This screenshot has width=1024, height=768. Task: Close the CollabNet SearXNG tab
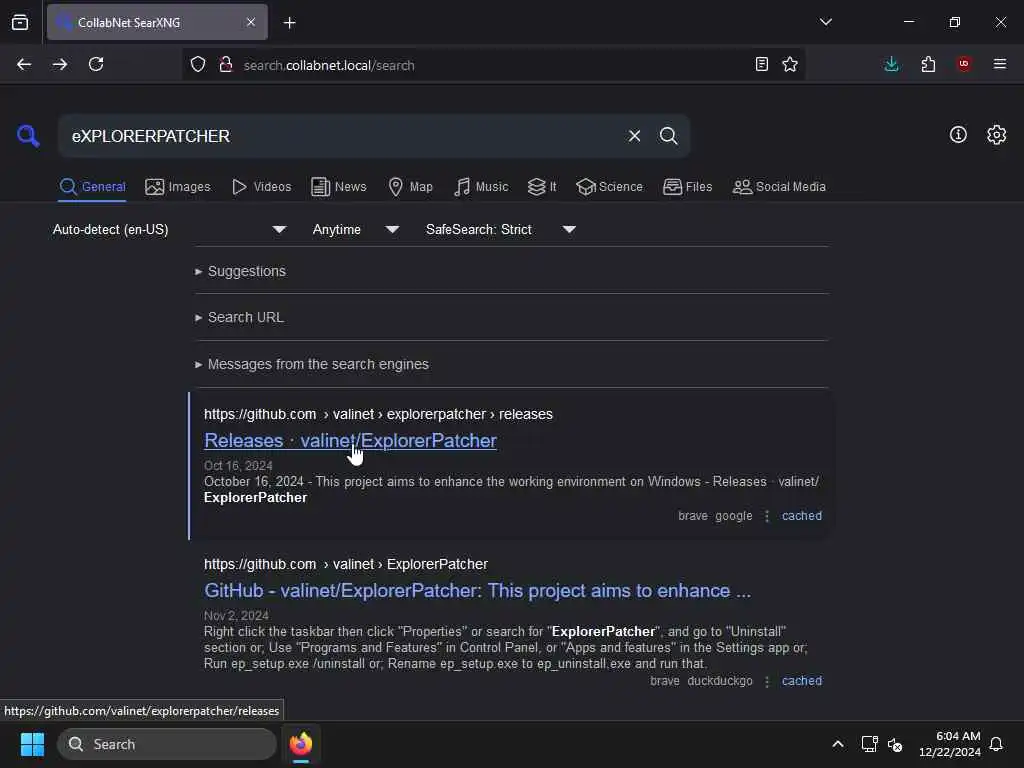251,22
